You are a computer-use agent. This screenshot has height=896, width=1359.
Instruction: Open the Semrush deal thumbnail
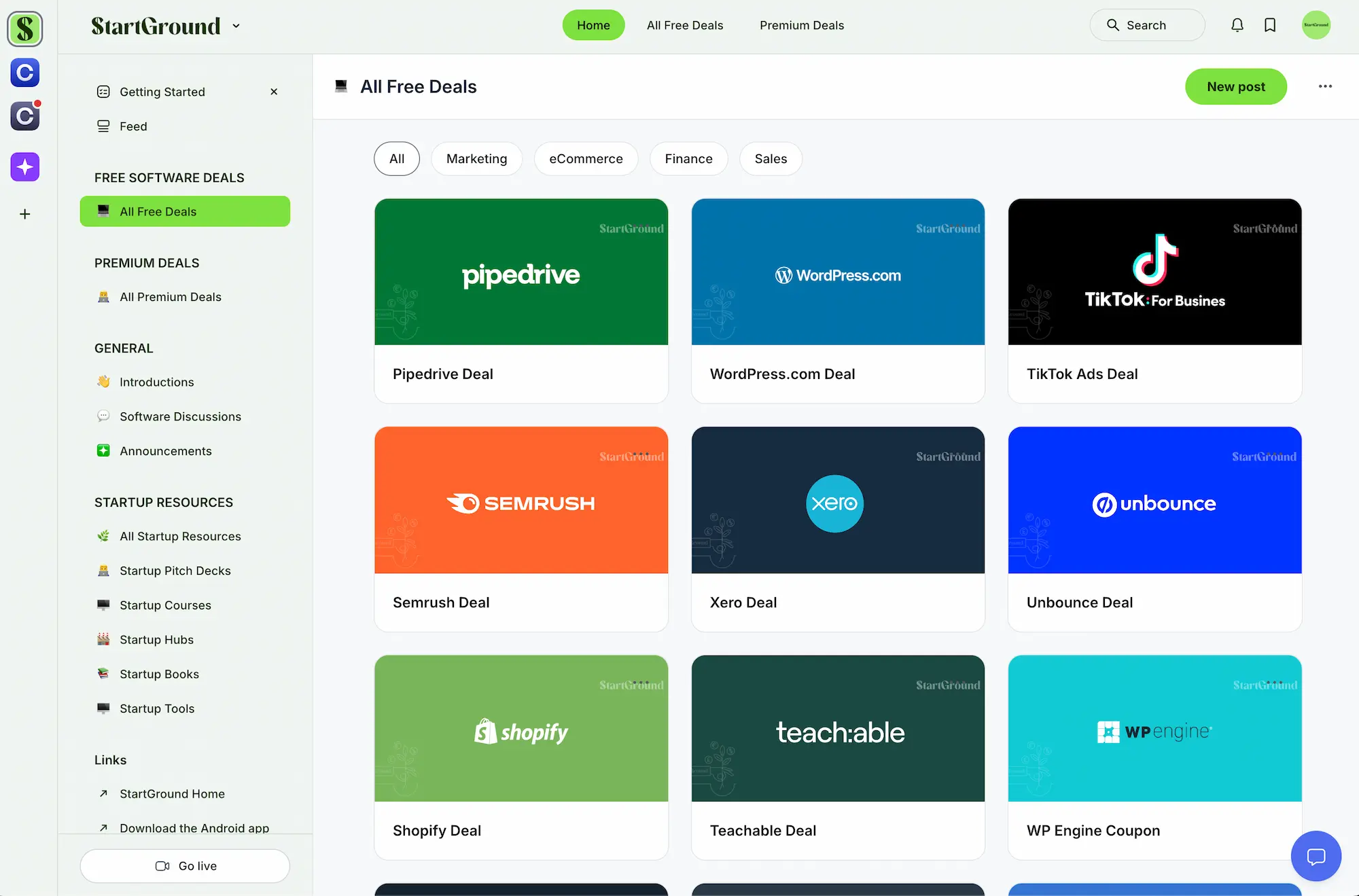[521, 500]
